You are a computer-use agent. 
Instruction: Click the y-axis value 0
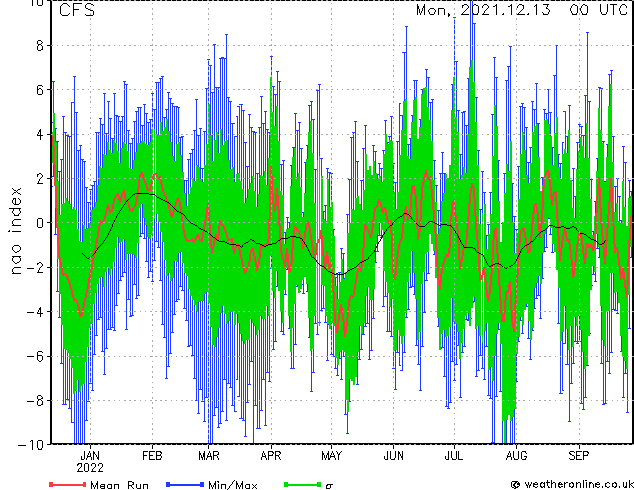pyautogui.click(x=40, y=223)
